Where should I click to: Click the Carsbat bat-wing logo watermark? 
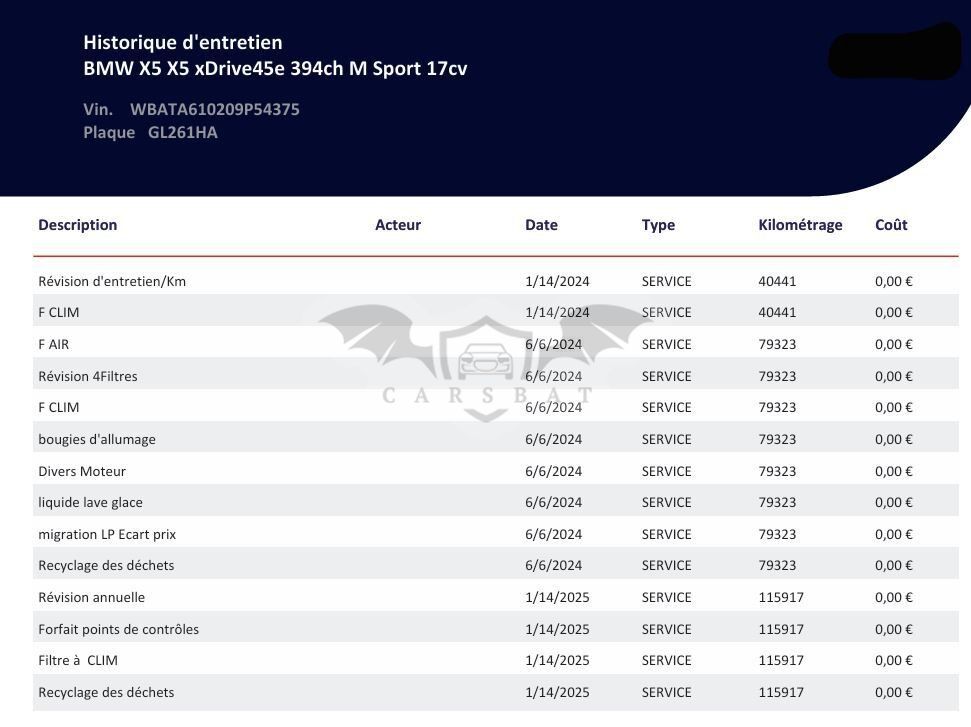pos(486,362)
